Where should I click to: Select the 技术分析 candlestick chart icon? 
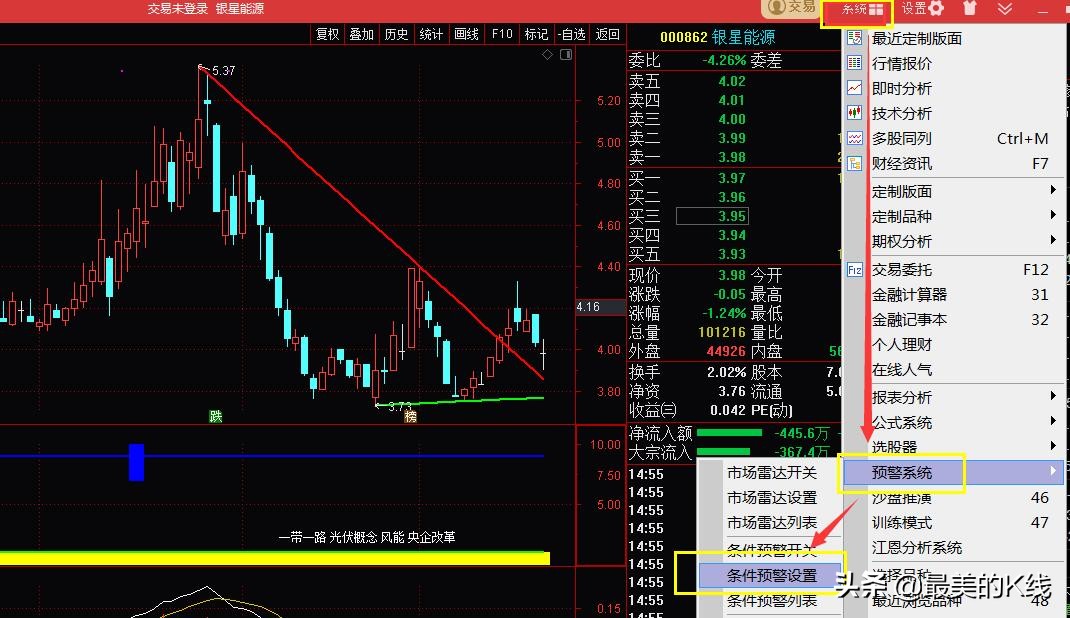point(853,113)
